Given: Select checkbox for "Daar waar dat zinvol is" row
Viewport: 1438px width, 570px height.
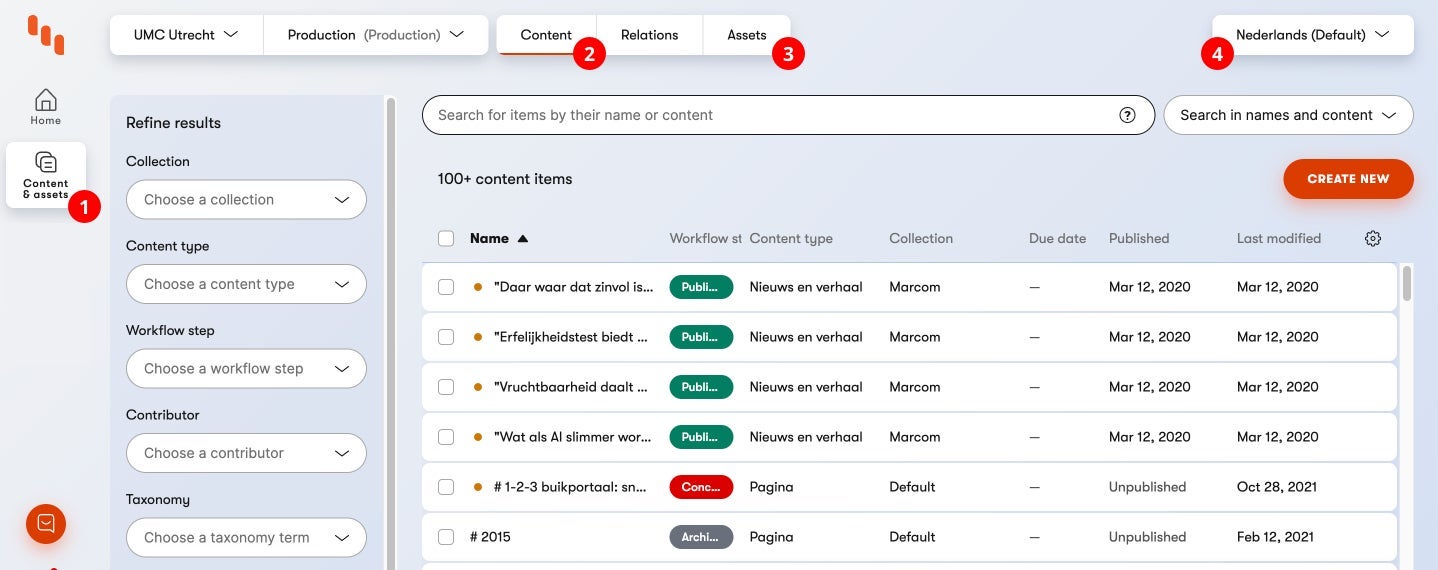Looking at the screenshot, I should coord(446,287).
